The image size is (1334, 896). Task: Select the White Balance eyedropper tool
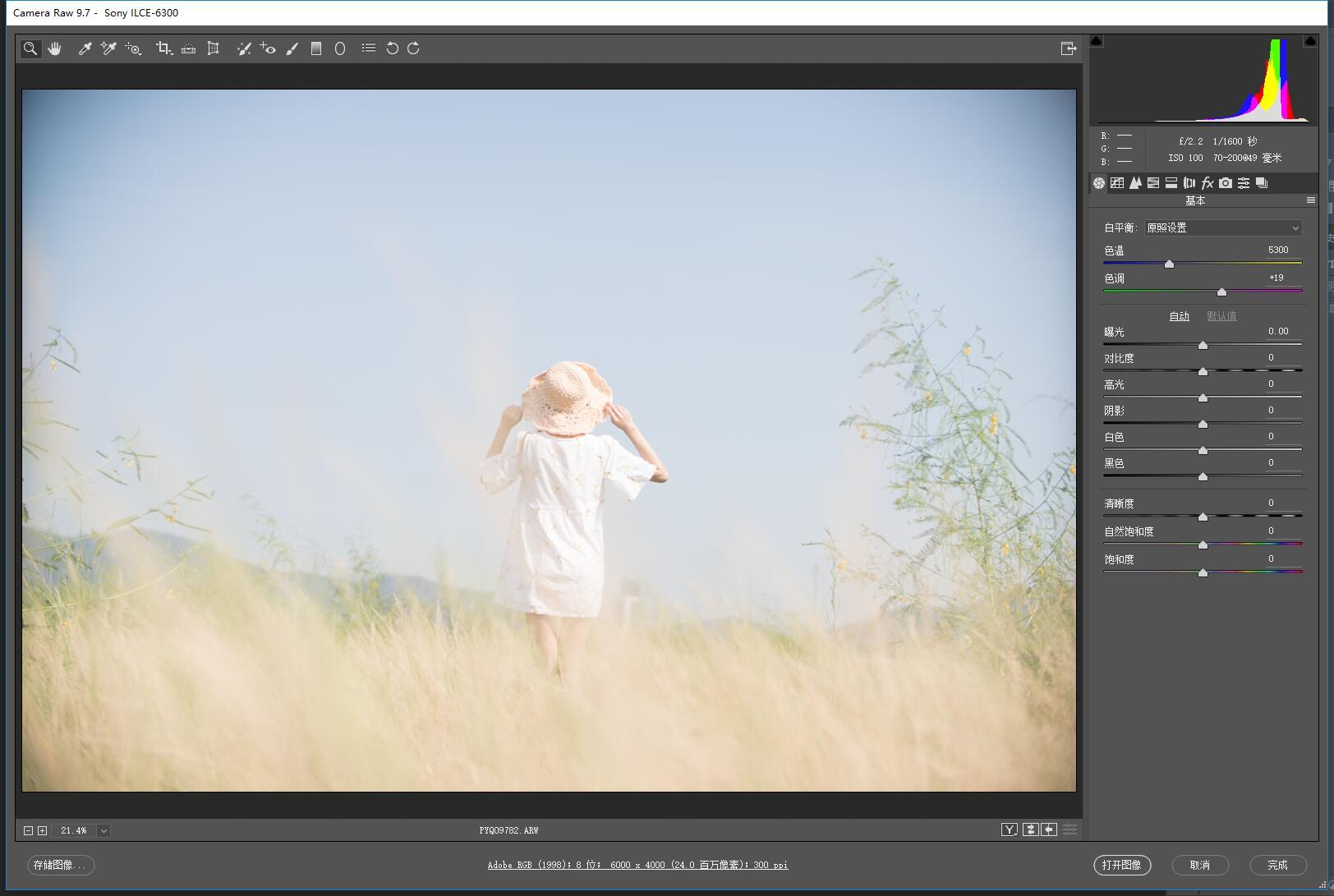click(x=84, y=48)
